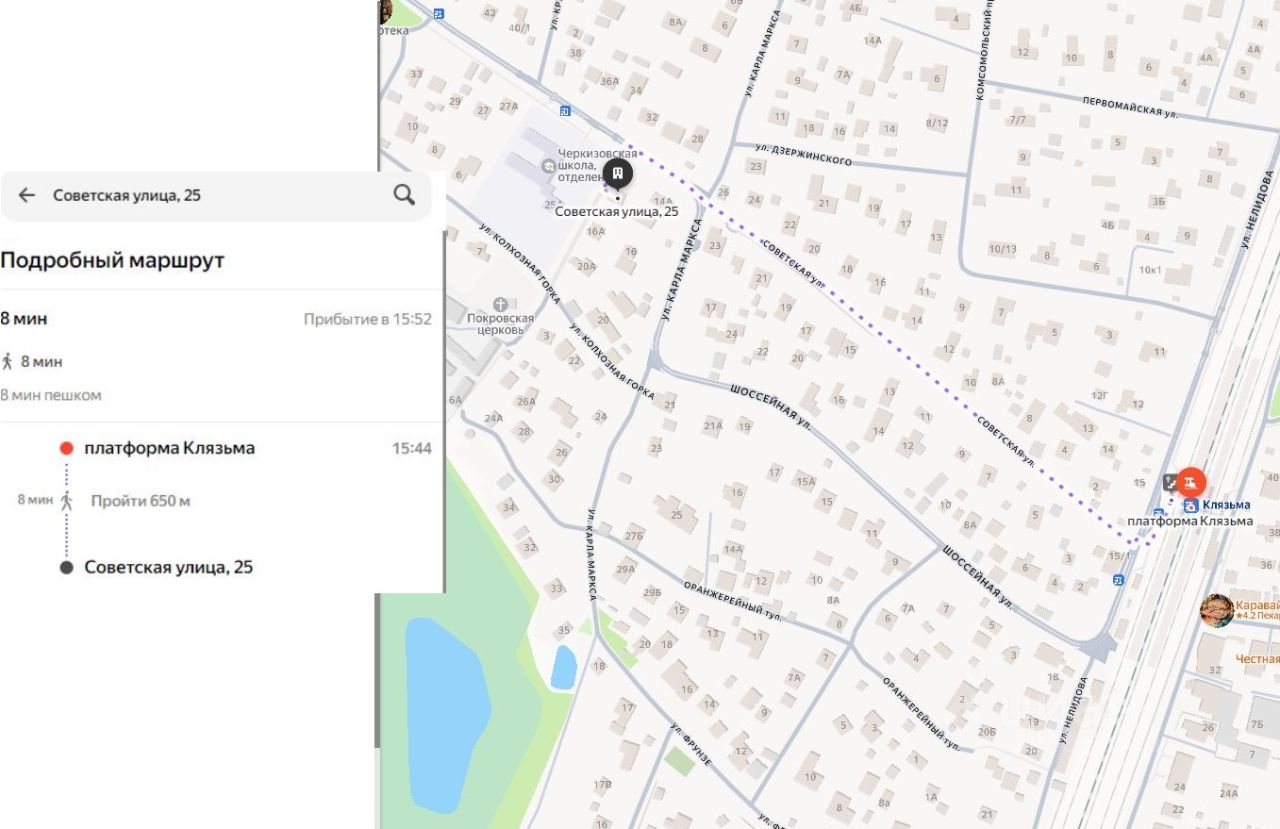Click house number 10к1 on the map
Screen dimensions: 1280x829
[x=1151, y=270]
